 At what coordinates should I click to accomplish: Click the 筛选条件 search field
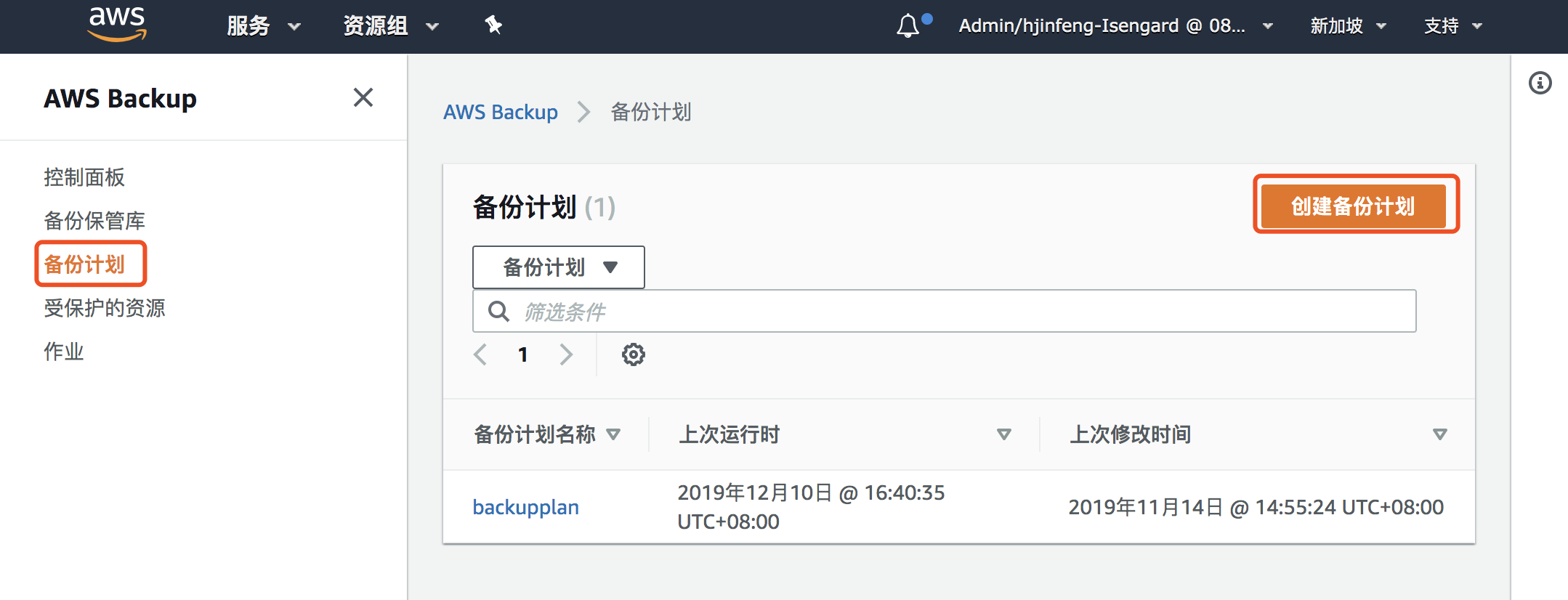(944, 312)
